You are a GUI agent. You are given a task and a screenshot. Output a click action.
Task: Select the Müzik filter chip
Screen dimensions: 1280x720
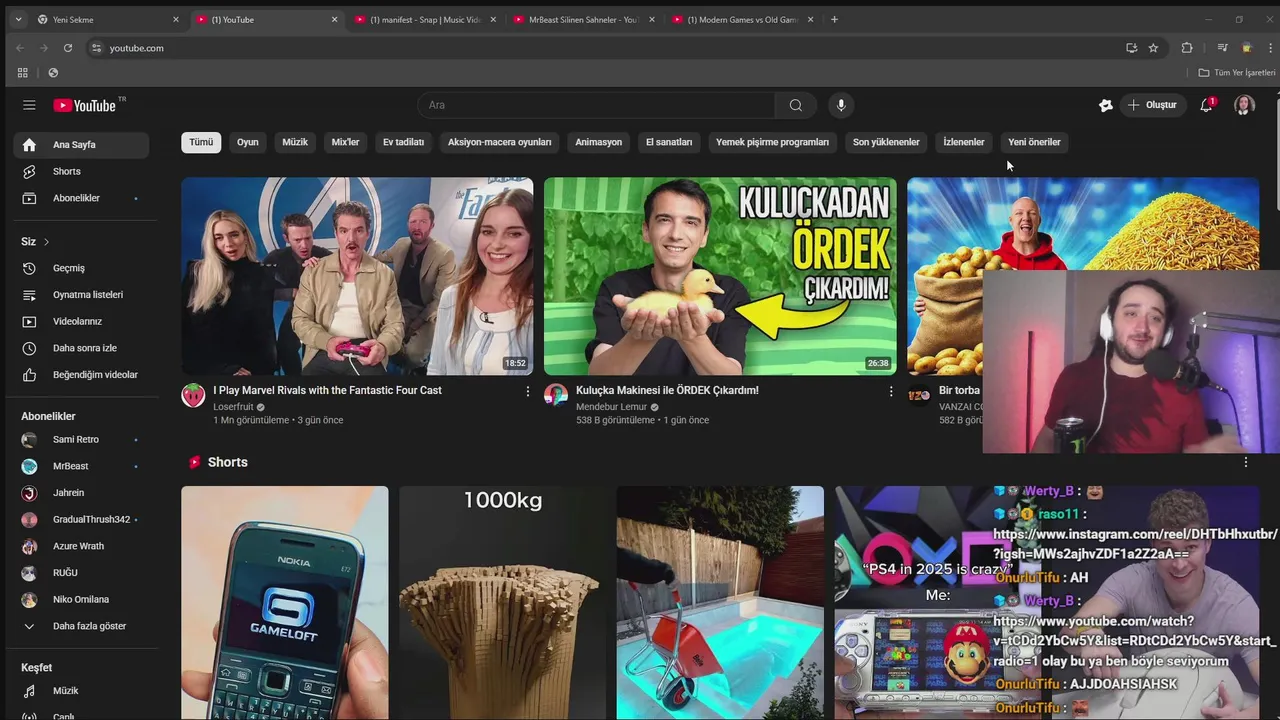295,142
